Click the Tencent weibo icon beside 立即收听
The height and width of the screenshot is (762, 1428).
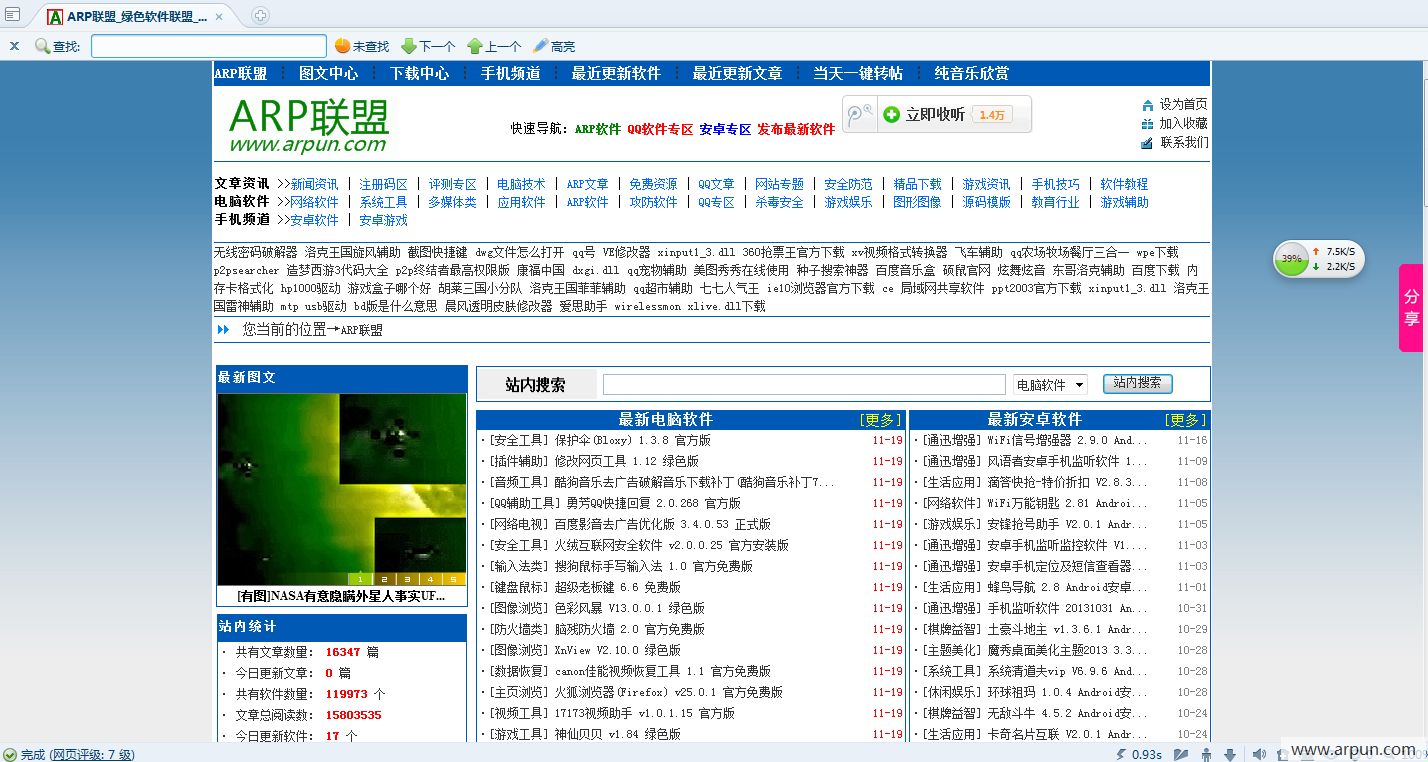pyautogui.click(x=859, y=115)
